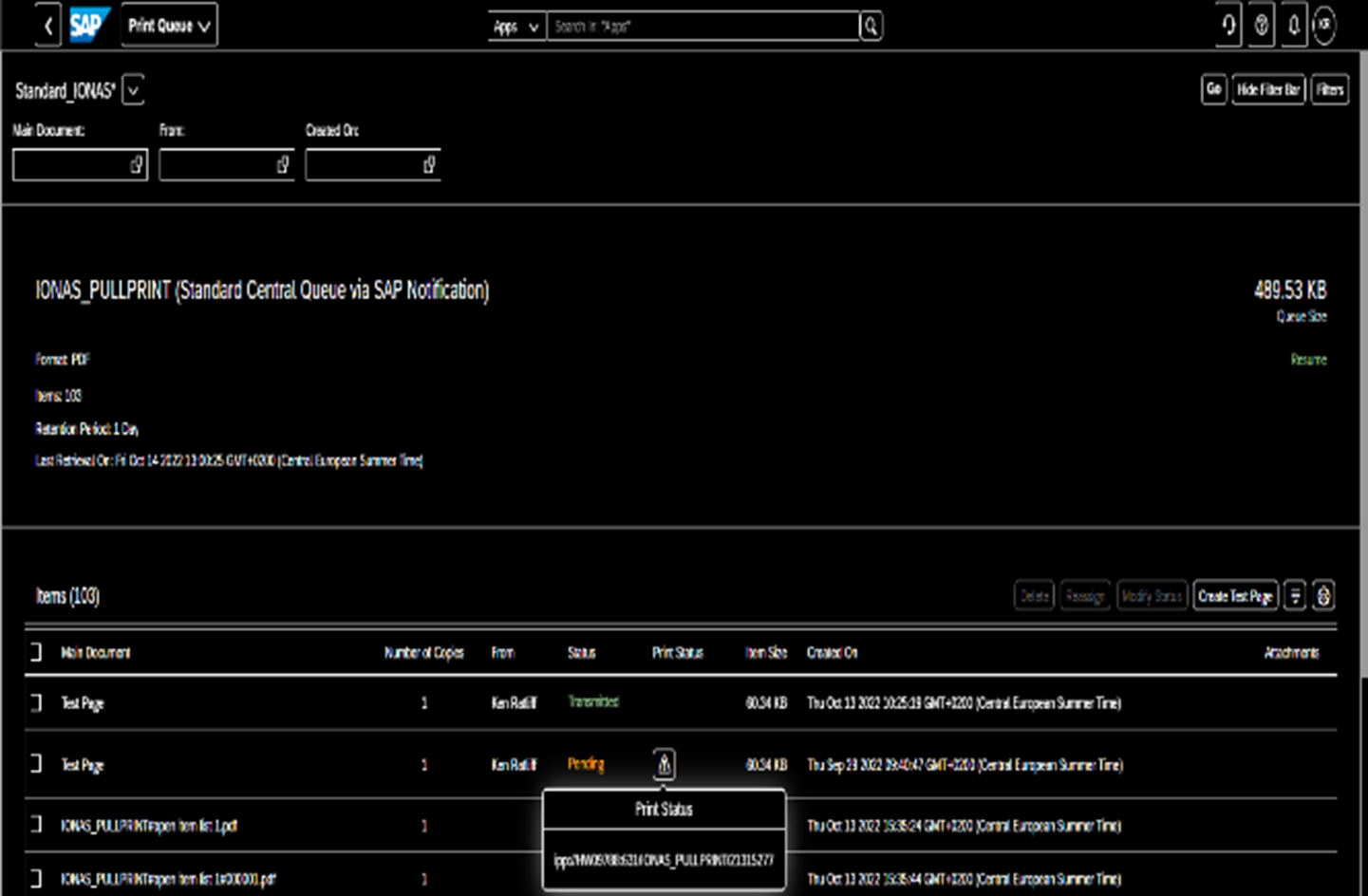Open value help for Main Document

136,164
